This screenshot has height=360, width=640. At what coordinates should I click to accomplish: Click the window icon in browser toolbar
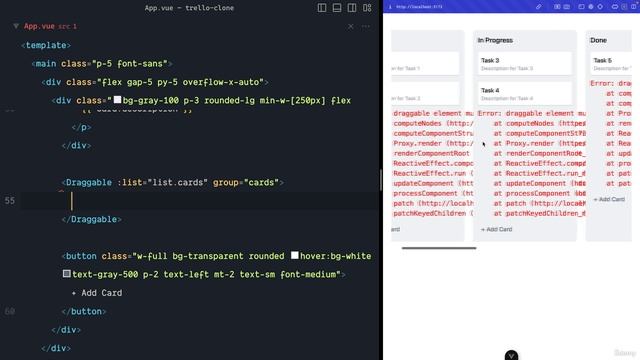coord(581,7)
